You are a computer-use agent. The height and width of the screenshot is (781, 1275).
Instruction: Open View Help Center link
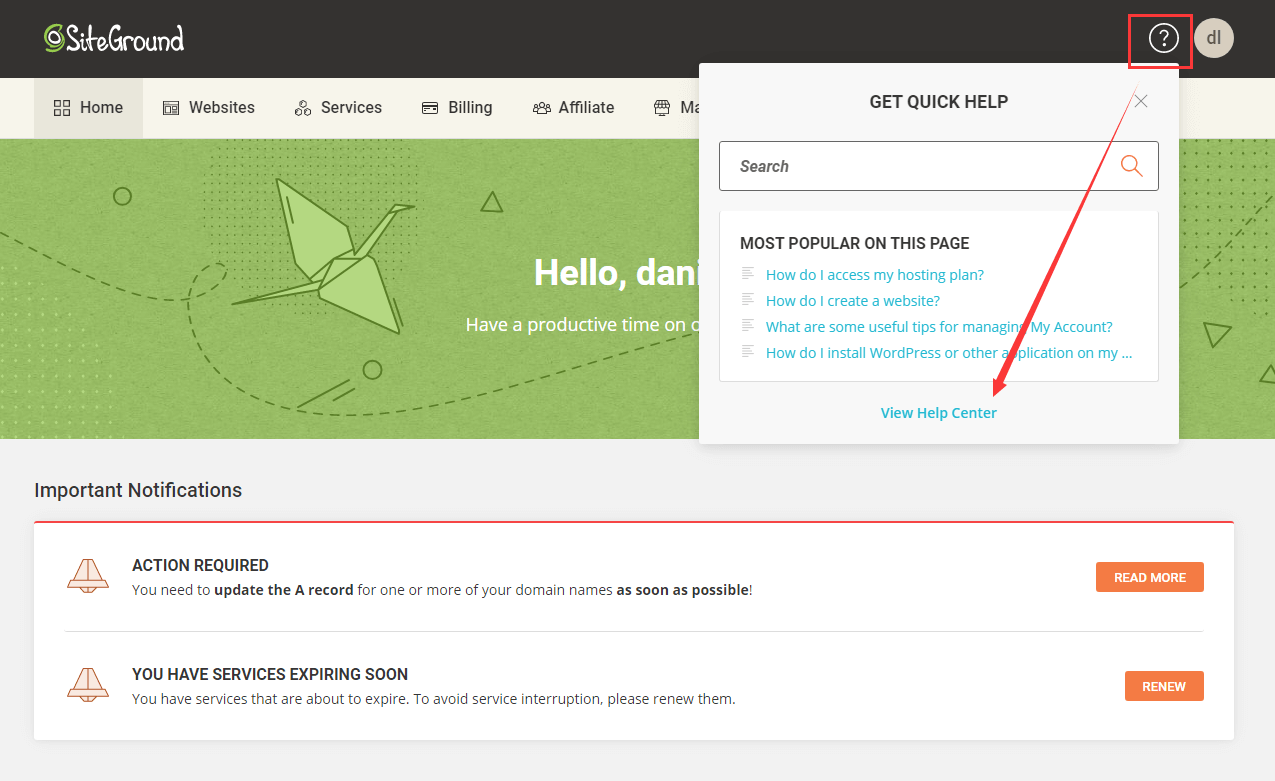(x=938, y=412)
